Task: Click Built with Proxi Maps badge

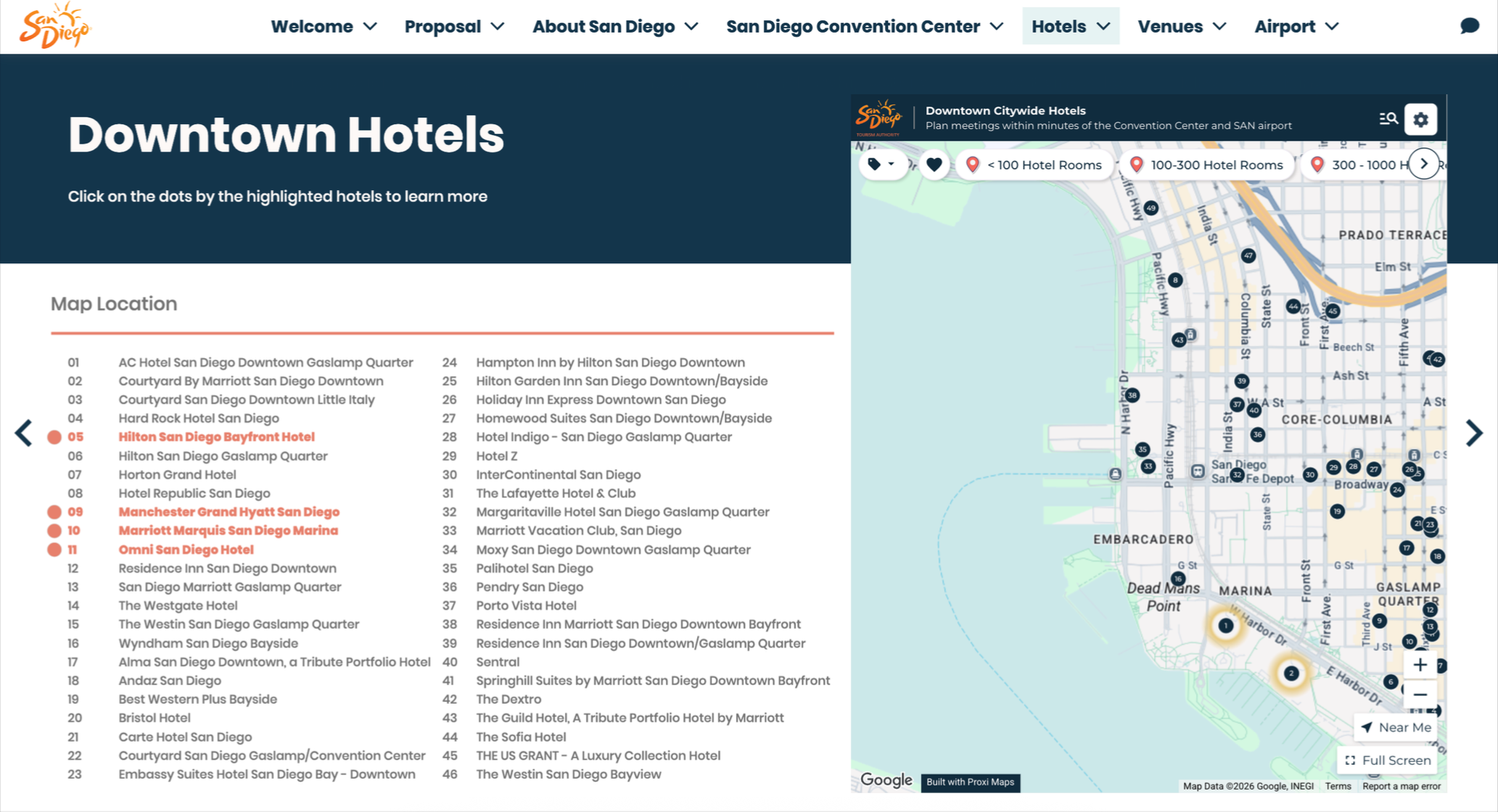Action: pos(970,782)
